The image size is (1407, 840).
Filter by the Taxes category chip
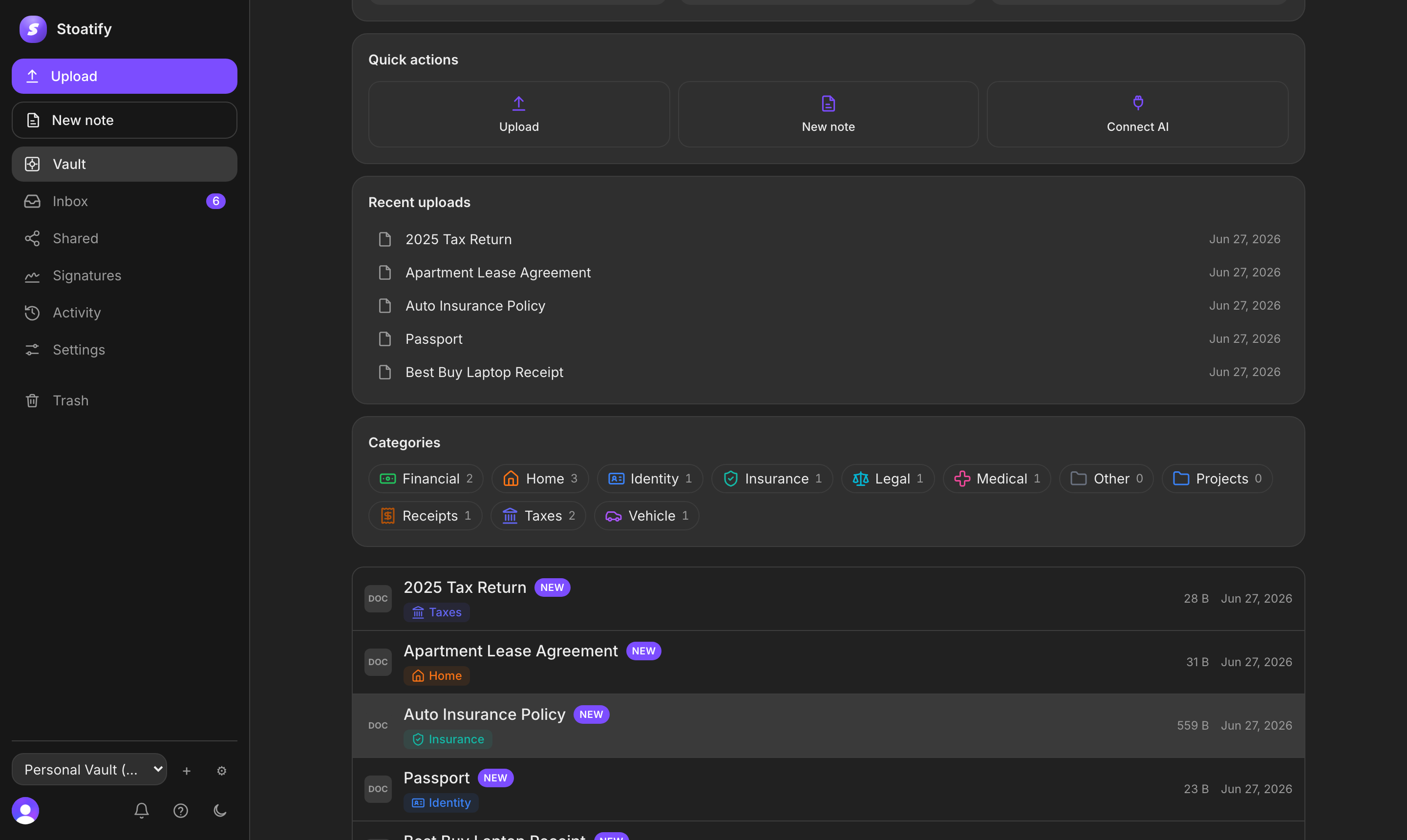(x=538, y=516)
